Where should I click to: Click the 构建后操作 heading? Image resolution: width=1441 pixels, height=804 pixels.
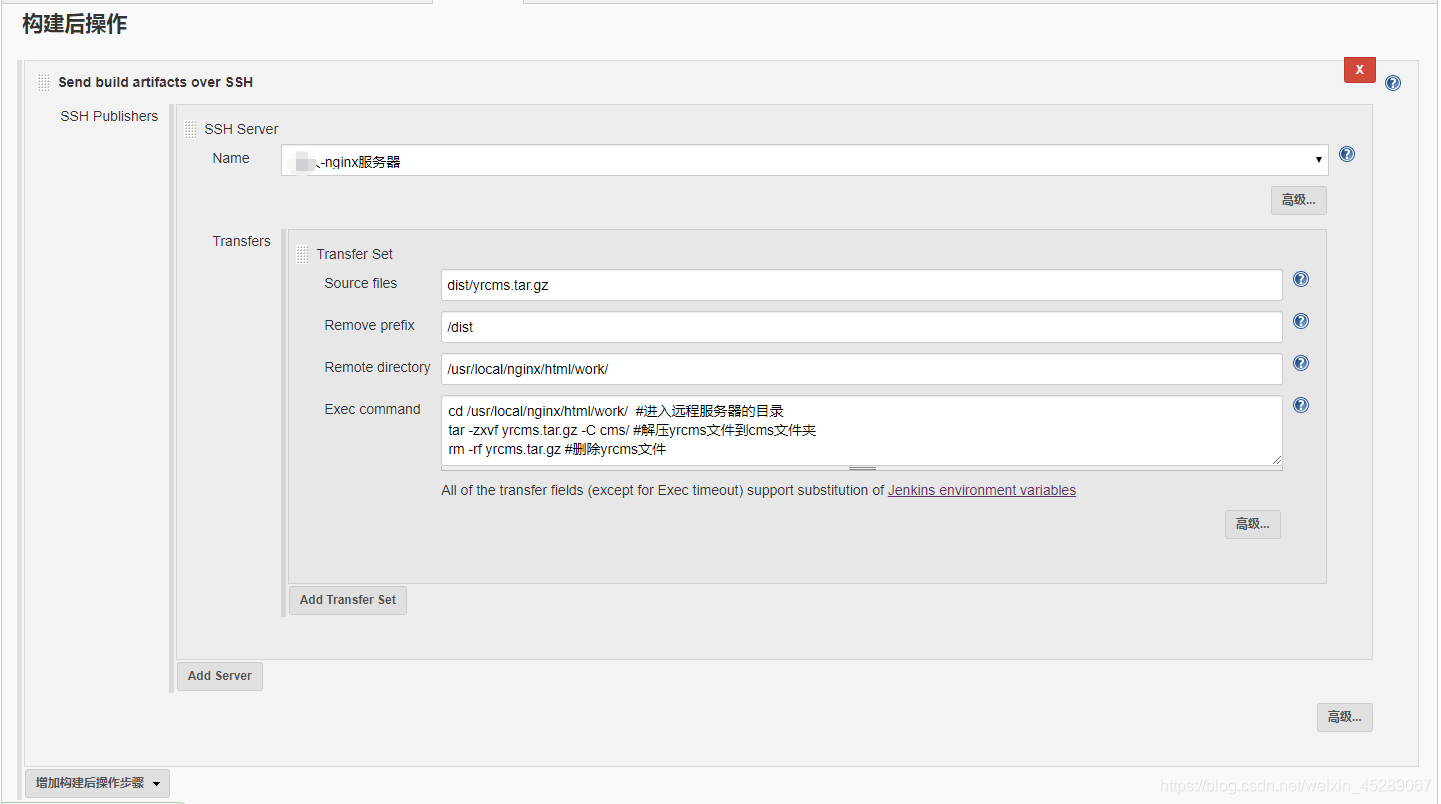point(75,24)
